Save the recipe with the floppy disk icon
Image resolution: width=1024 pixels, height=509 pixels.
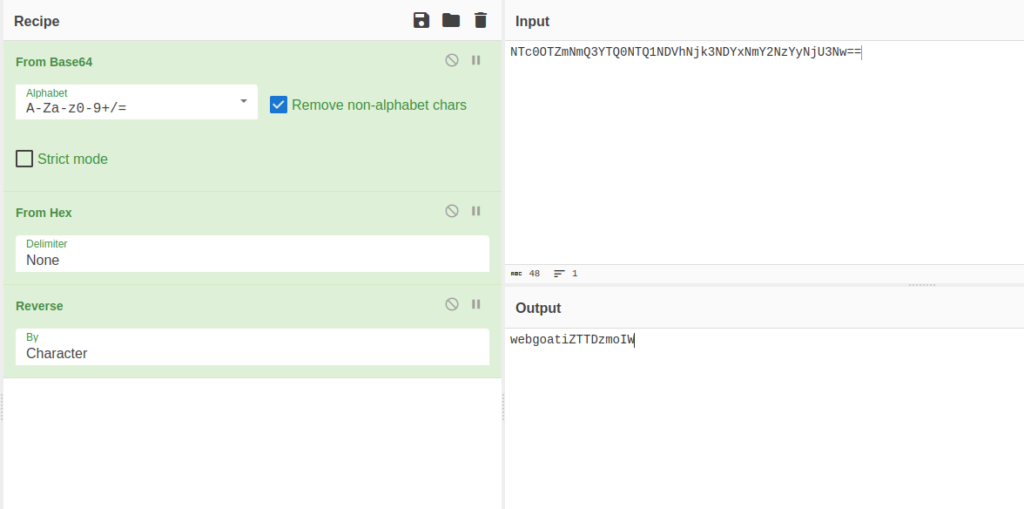[421, 20]
